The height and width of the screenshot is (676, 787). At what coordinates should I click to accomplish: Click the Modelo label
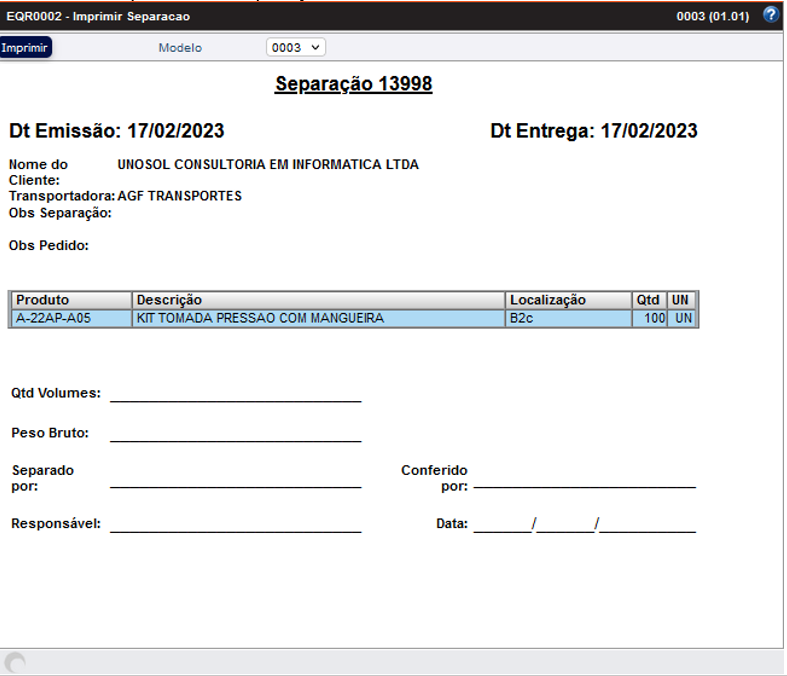[x=180, y=48]
